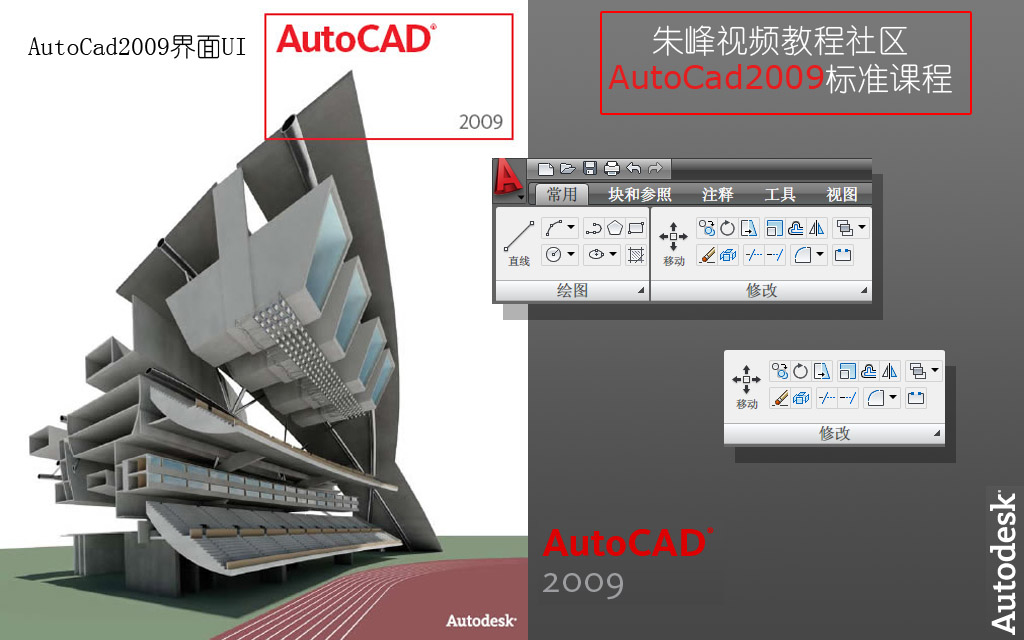The height and width of the screenshot is (640, 1024).
Task: Click the Save floppy disk icon
Action: point(590,168)
